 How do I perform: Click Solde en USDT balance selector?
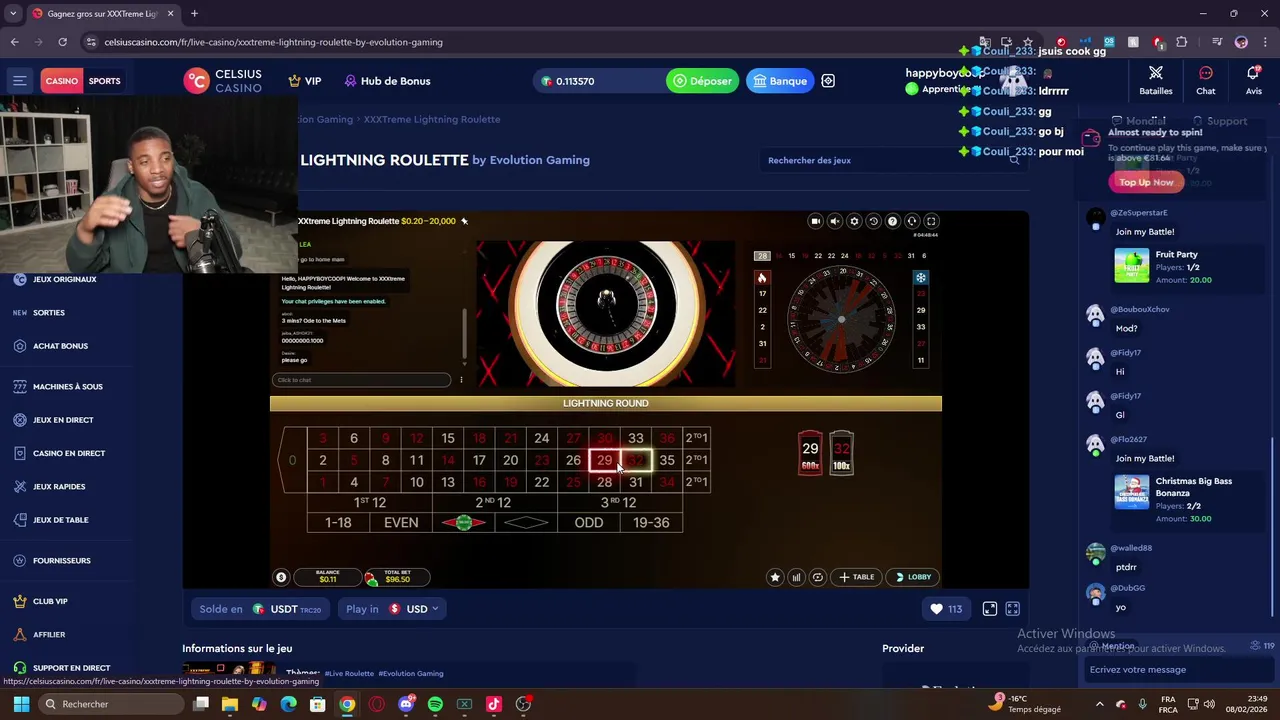[x=260, y=609]
